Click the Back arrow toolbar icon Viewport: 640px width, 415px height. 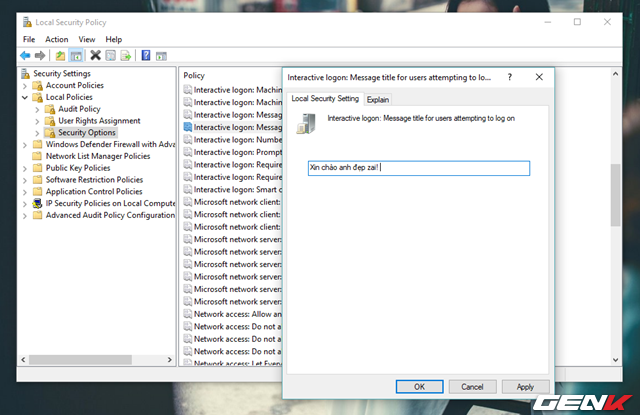point(25,55)
